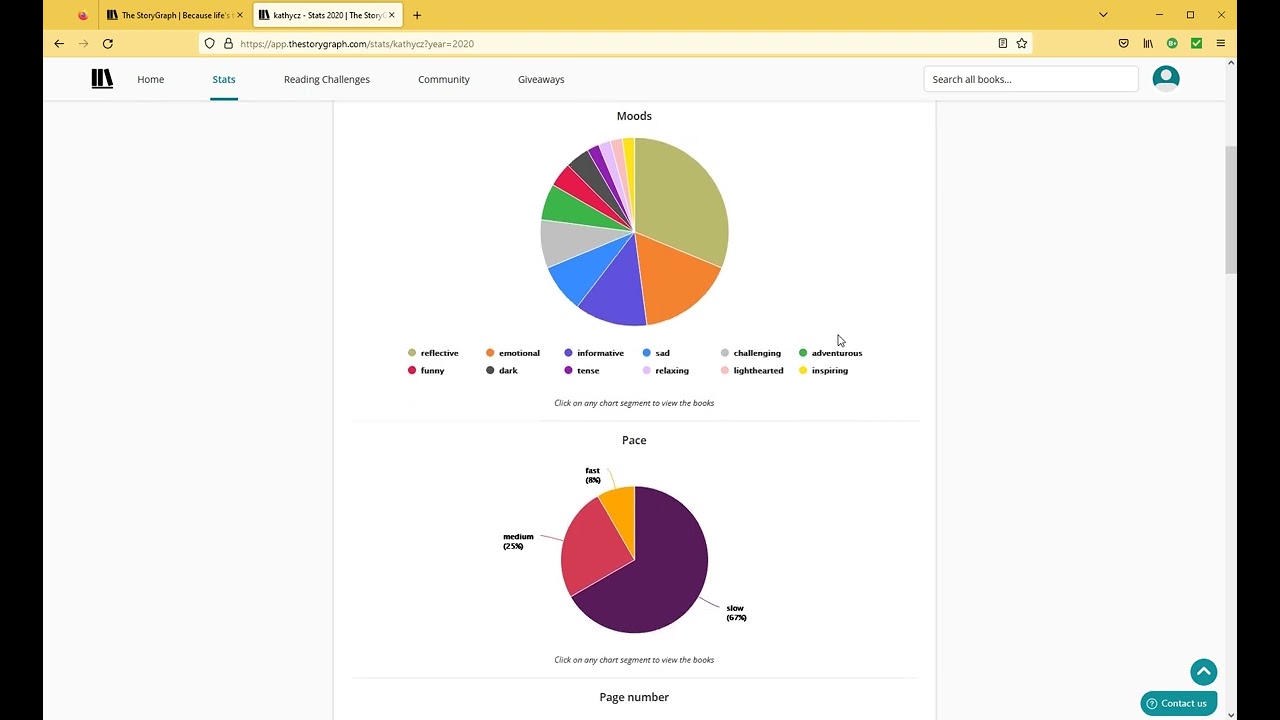This screenshot has height=720, width=1280.
Task: Toggle reflective mood legend entry
Action: (x=433, y=353)
